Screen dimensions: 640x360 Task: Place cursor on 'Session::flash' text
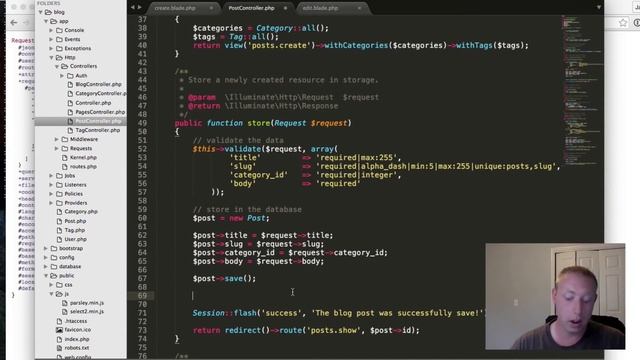click(224, 313)
